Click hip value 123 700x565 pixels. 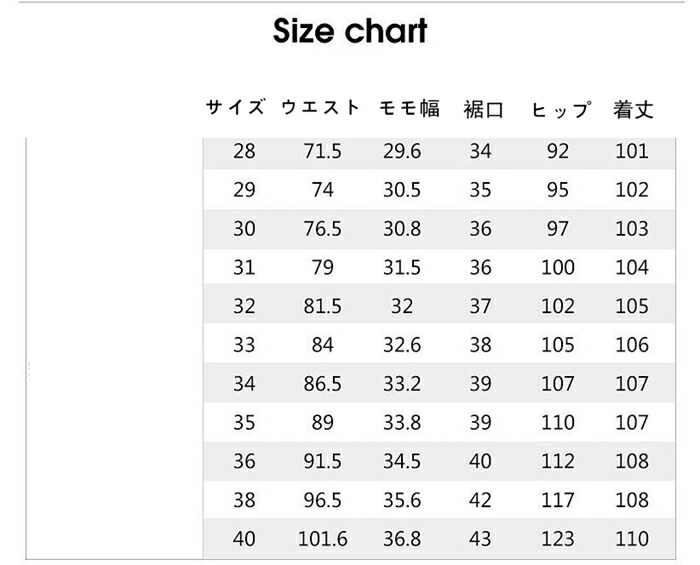(x=558, y=539)
